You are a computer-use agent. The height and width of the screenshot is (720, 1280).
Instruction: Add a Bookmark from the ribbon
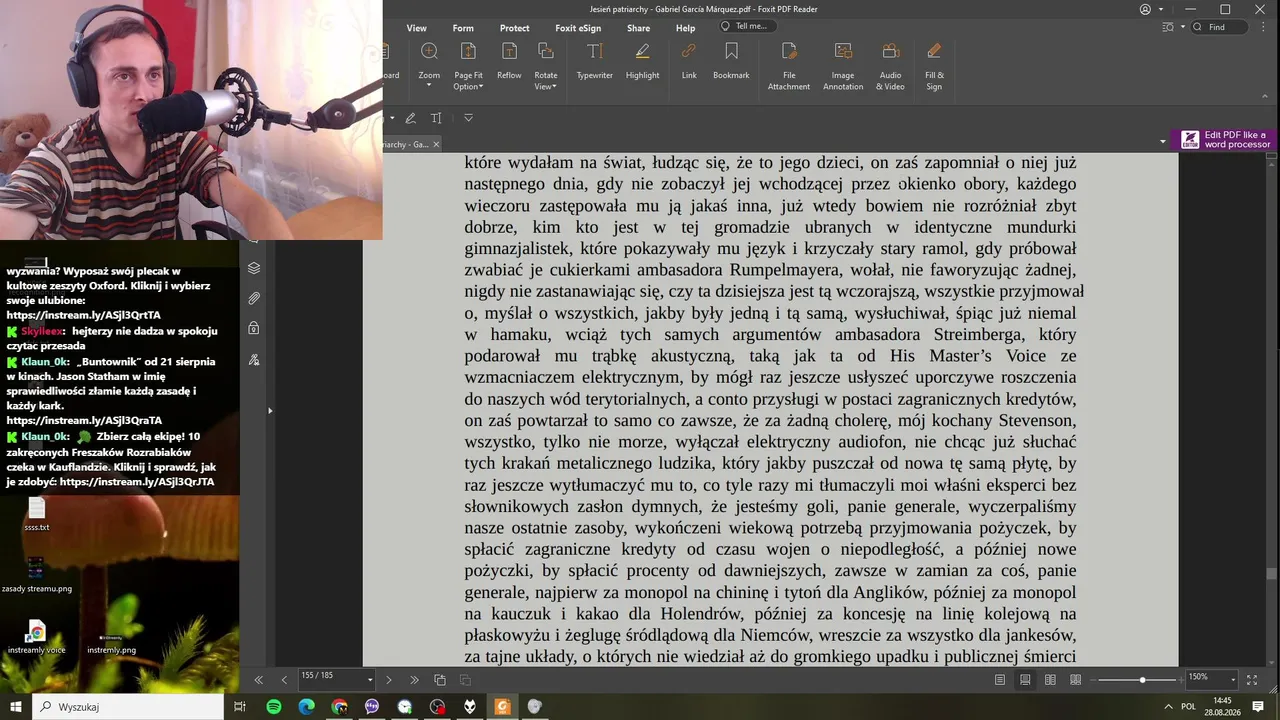[731, 62]
